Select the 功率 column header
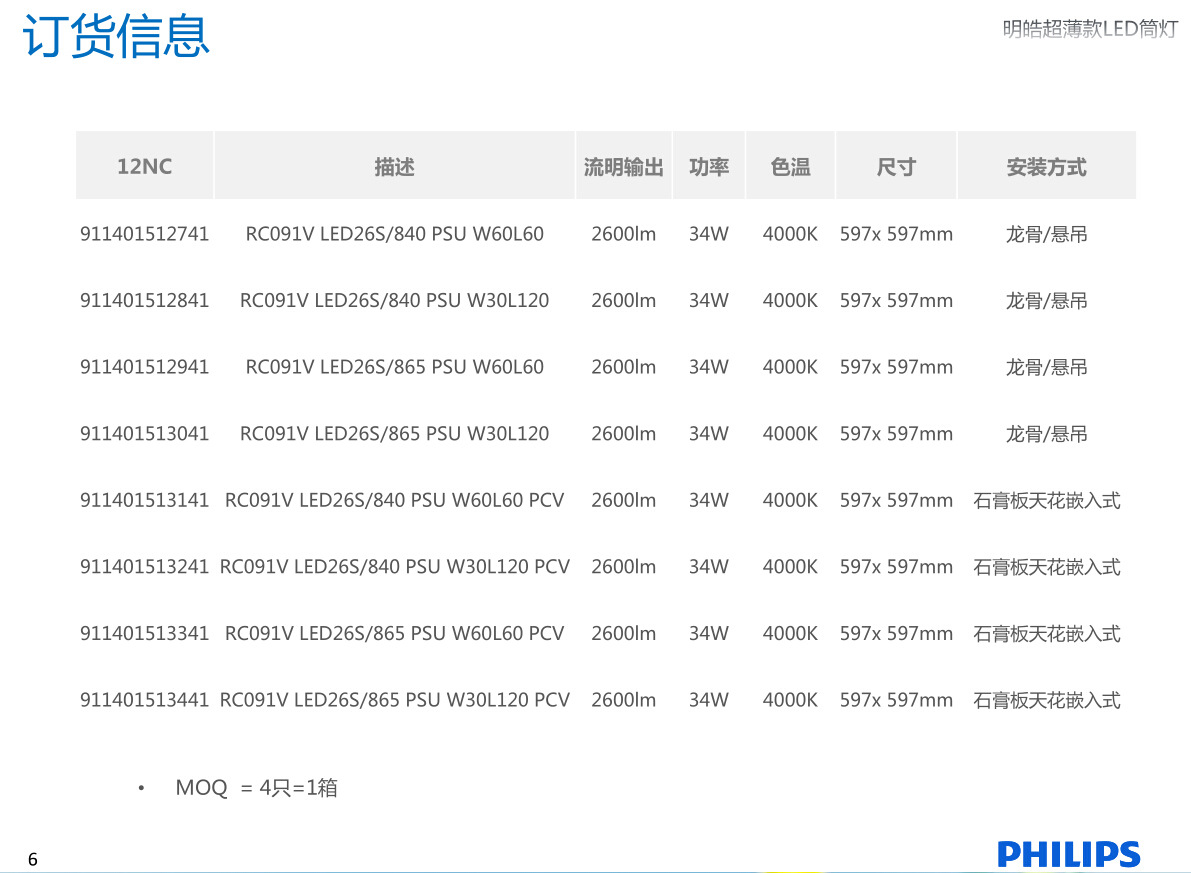This screenshot has height=873, width=1191. point(709,166)
